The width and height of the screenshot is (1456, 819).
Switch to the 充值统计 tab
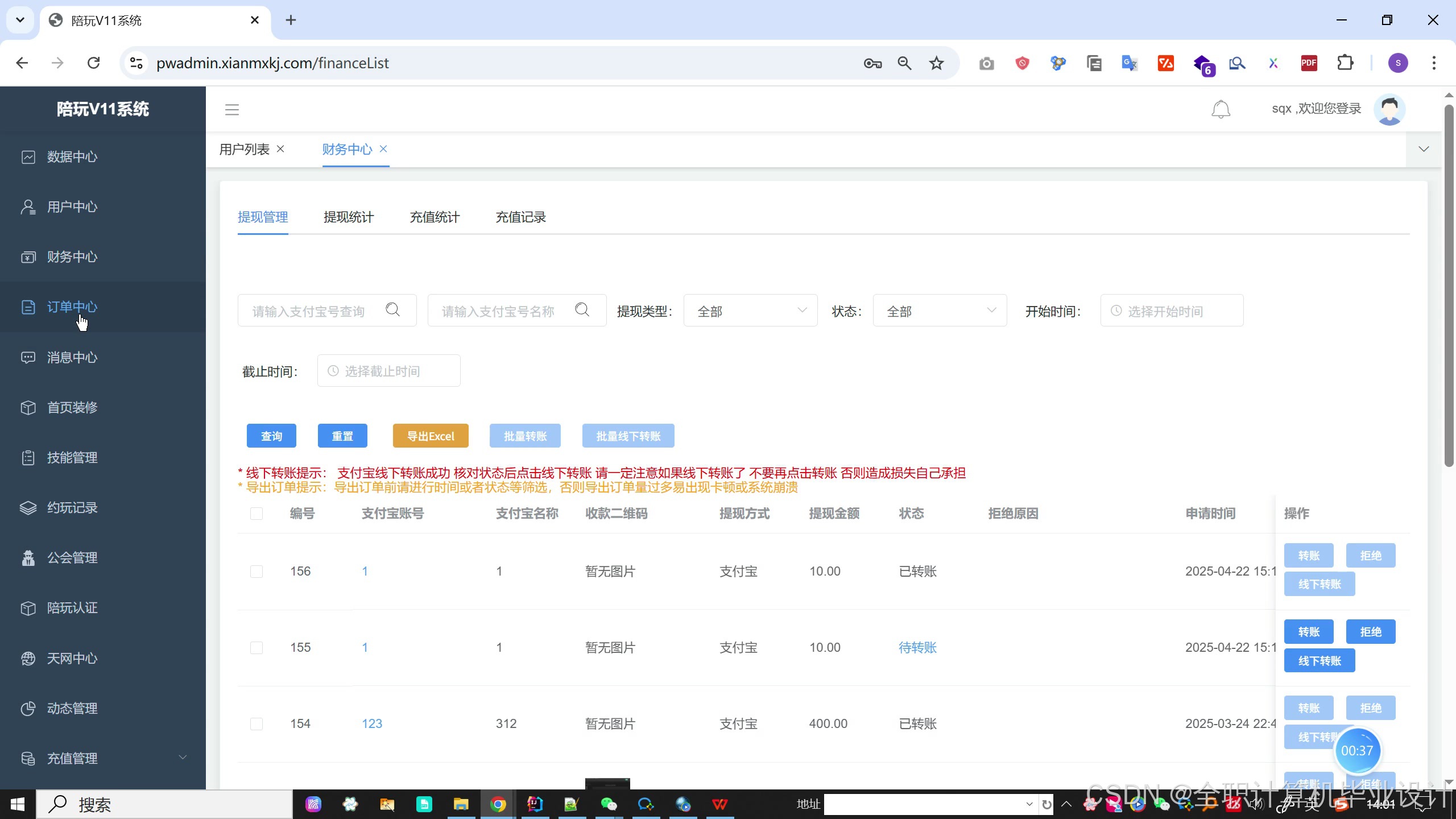click(435, 217)
